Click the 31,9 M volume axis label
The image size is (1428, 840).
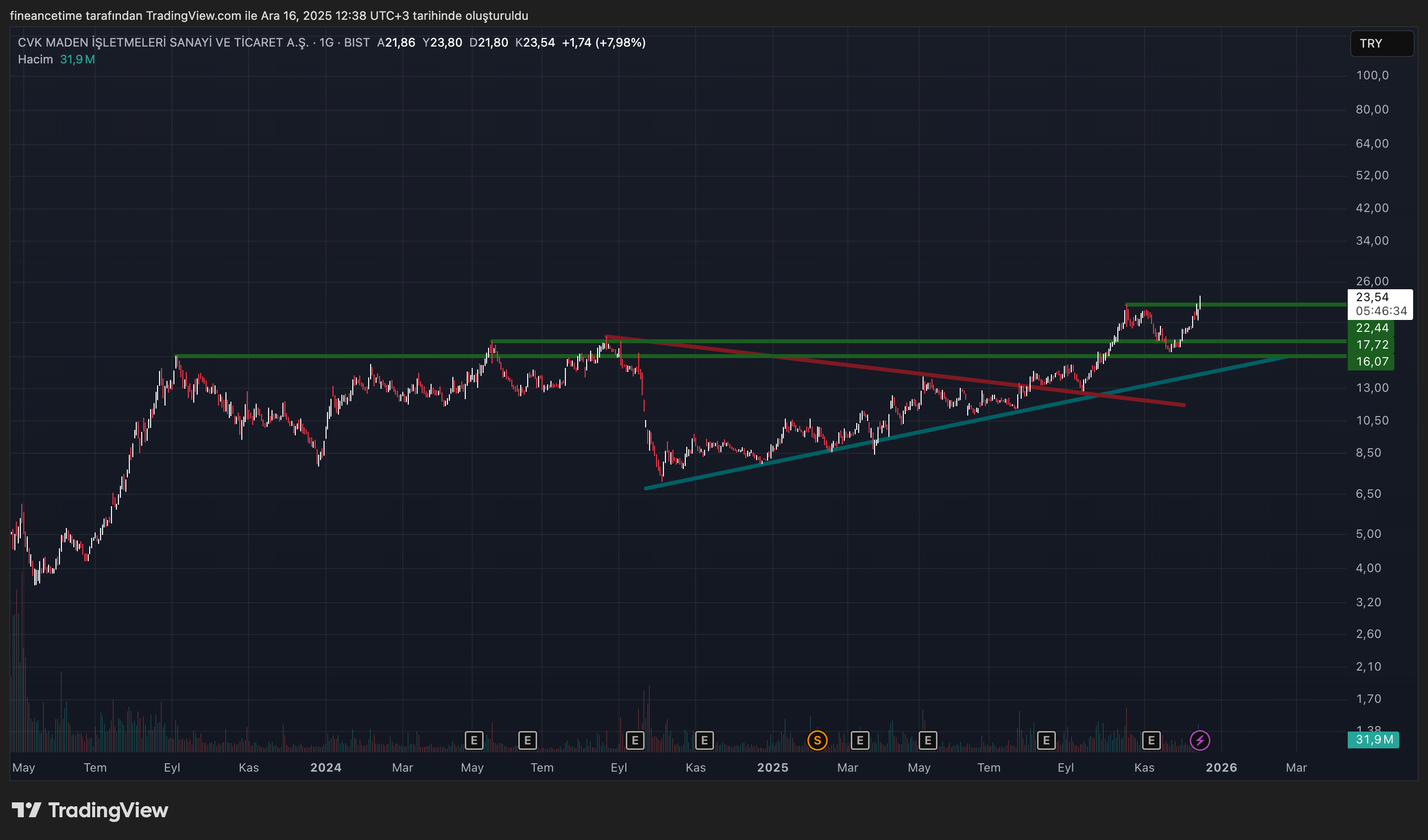click(x=1373, y=739)
